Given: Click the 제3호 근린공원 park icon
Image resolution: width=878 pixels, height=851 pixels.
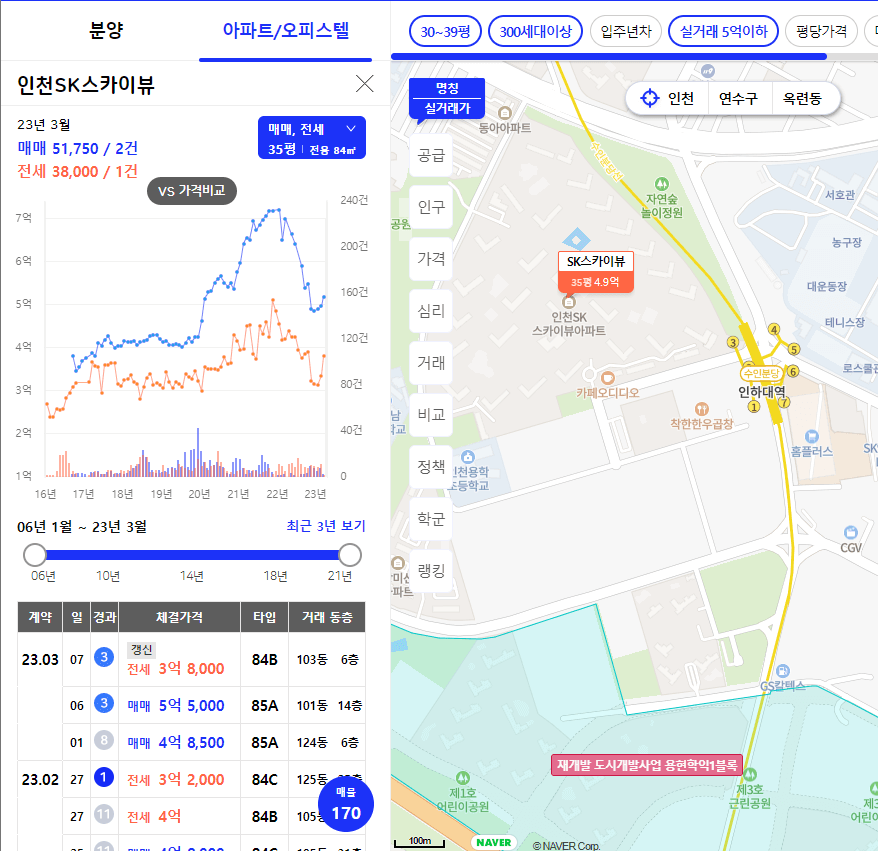Looking at the screenshot, I should tap(750, 775).
